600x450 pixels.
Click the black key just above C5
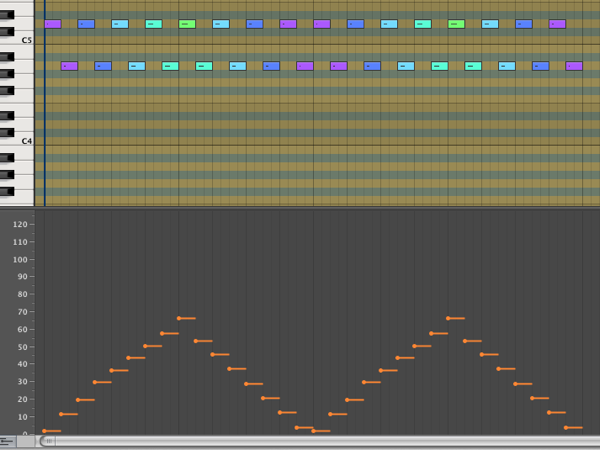[7, 32]
